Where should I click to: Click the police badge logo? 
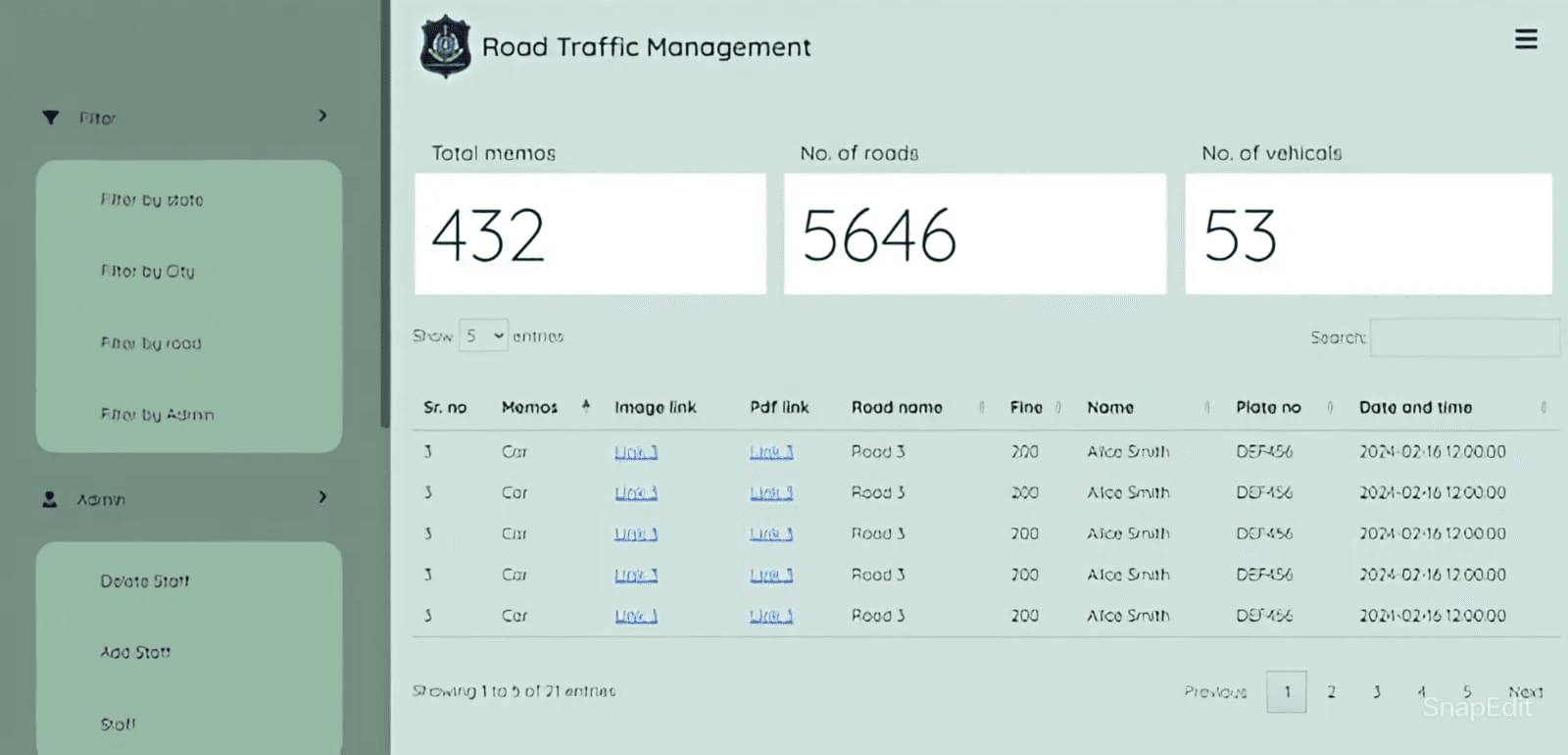446,46
